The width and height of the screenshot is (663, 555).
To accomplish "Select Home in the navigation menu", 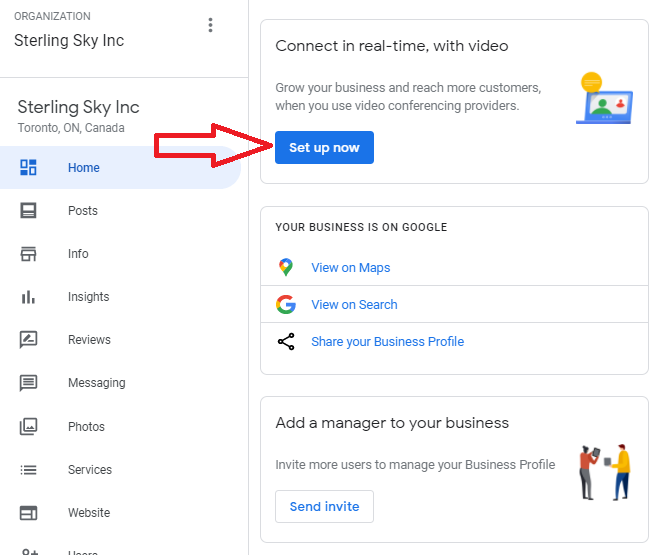I will click(x=120, y=167).
